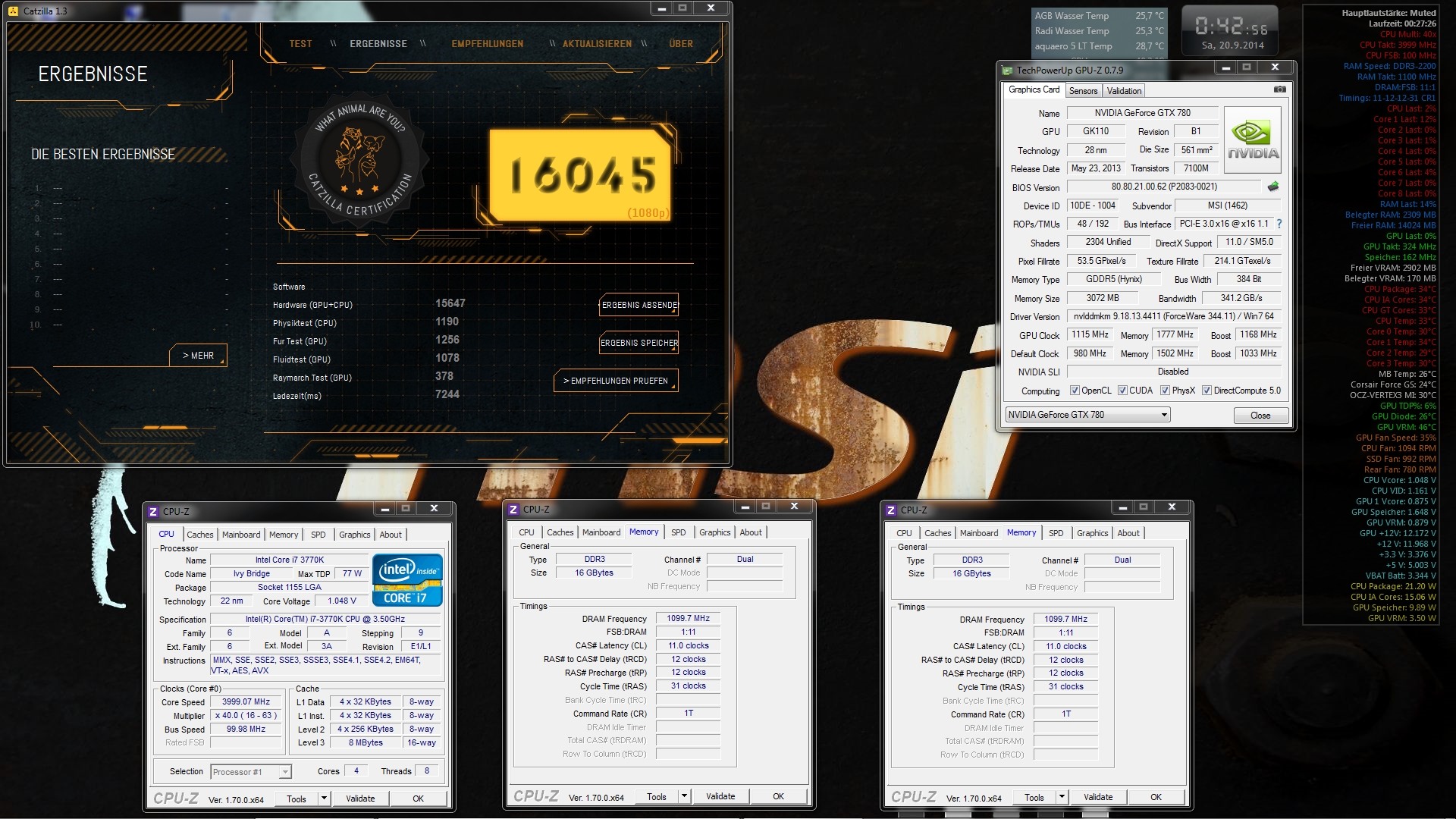Click ERGEBNIS ABSENDEN button in Catzilla
This screenshot has height=819, width=1456.
[x=639, y=305]
